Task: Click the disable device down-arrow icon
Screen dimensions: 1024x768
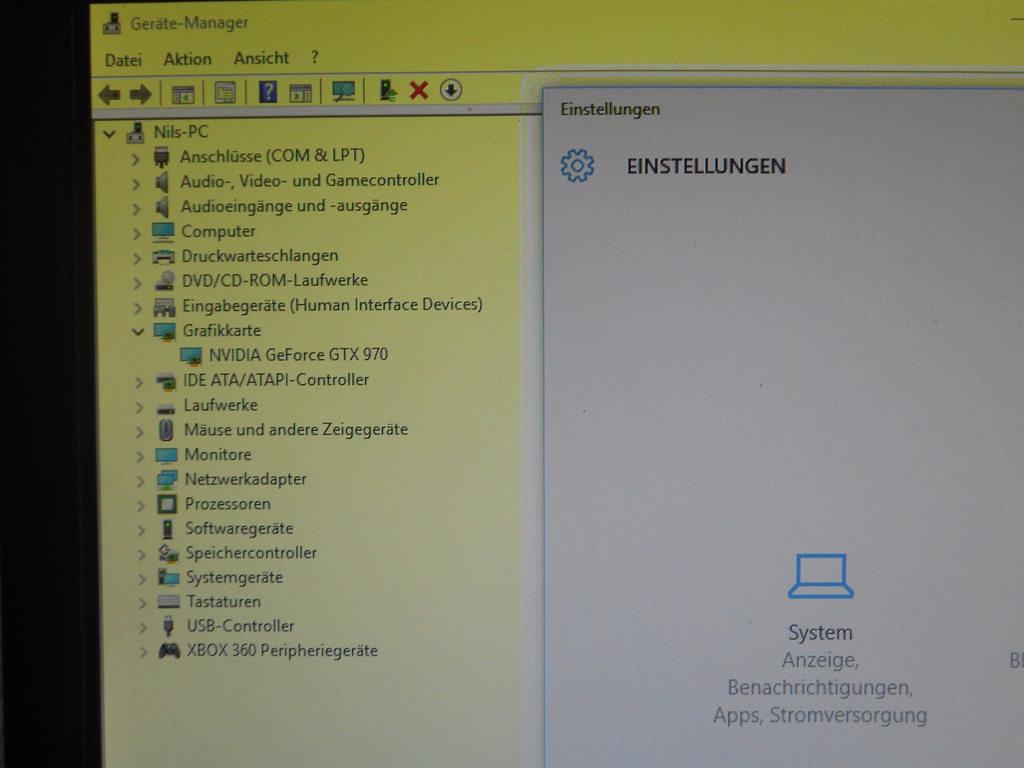Action: [451, 89]
